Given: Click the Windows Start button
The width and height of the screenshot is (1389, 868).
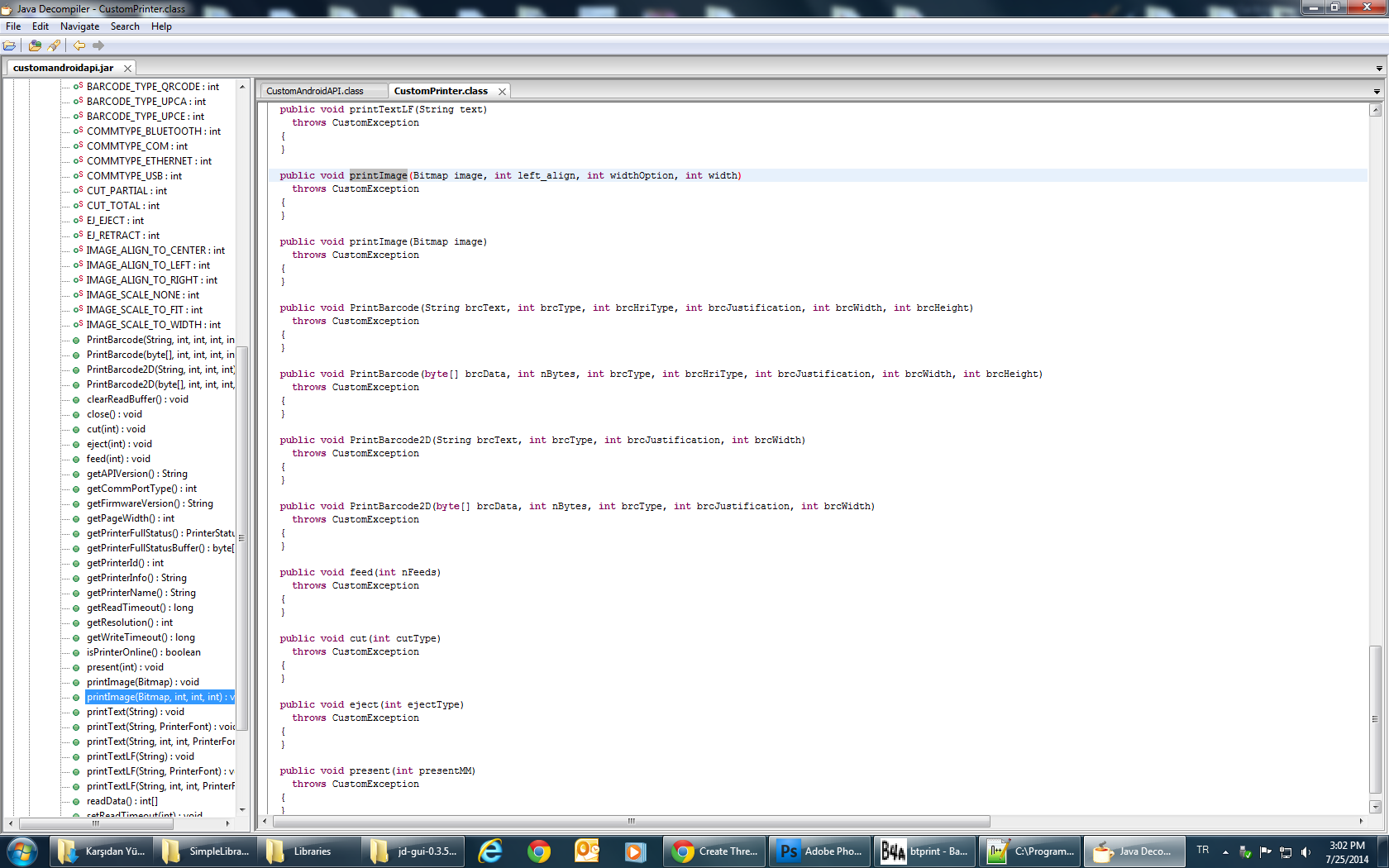Looking at the screenshot, I should pos(22,851).
